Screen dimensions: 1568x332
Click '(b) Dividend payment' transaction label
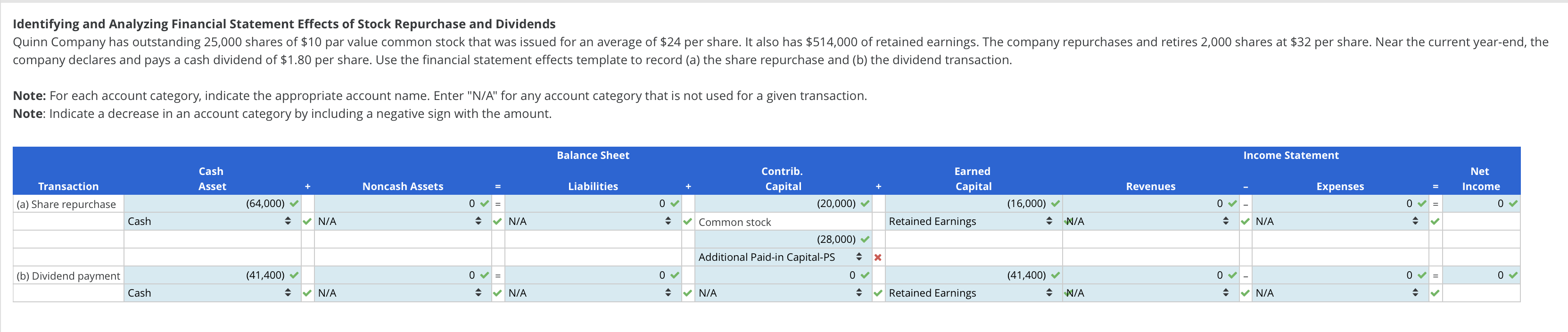68,276
